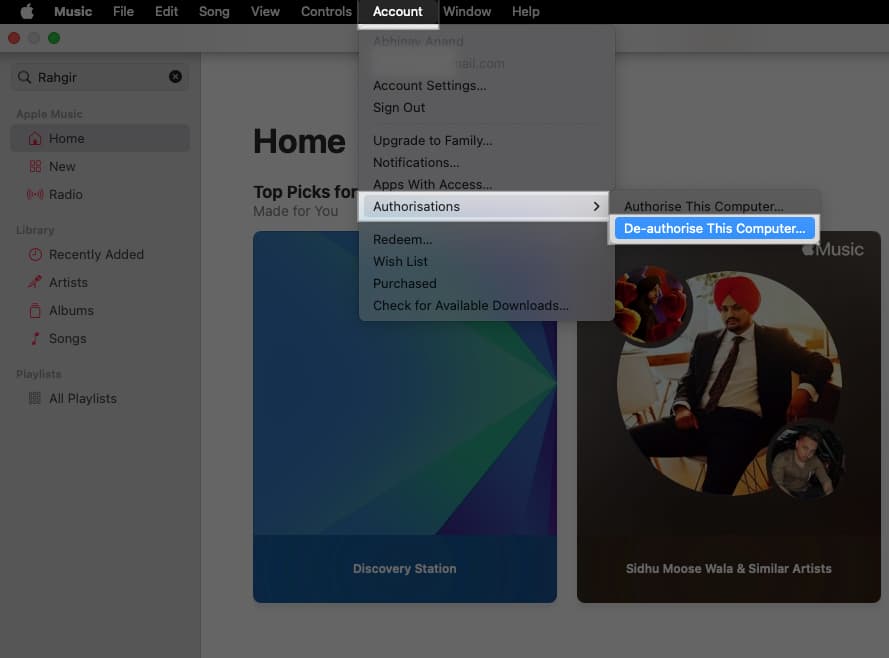Go to Home in sidebar

tap(100, 138)
